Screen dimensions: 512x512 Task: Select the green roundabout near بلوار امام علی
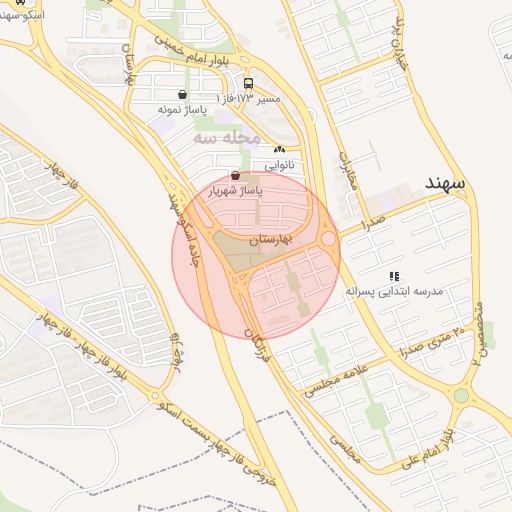pos(461,396)
